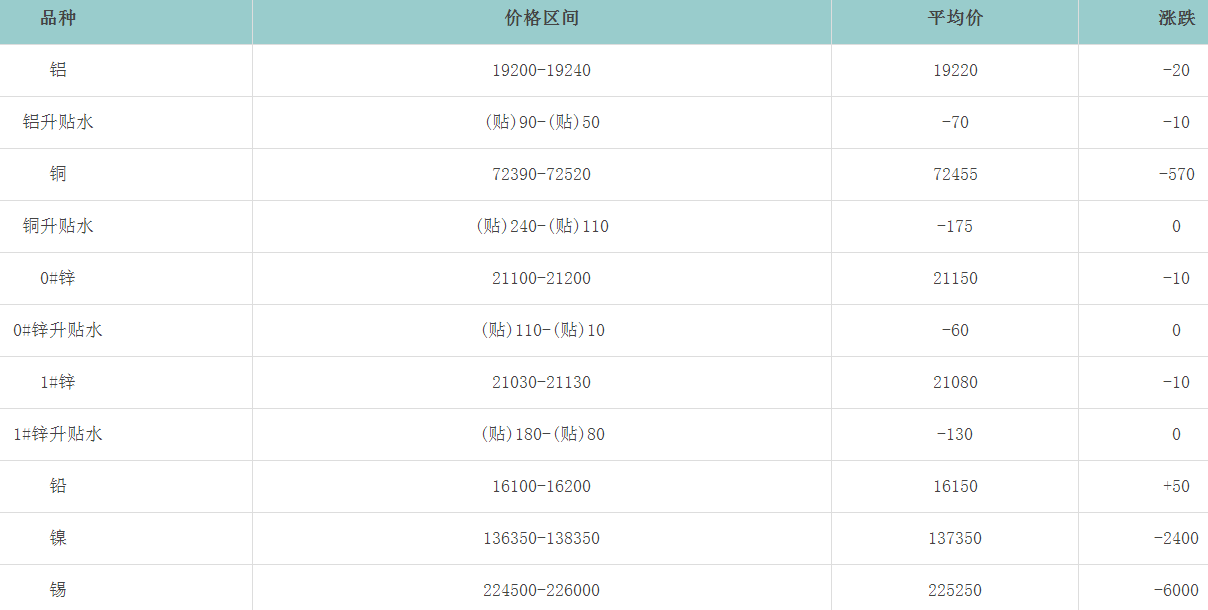Screen dimensions: 1208x610
Task: Select the 铅 row name cell
Action: pos(58,486)
